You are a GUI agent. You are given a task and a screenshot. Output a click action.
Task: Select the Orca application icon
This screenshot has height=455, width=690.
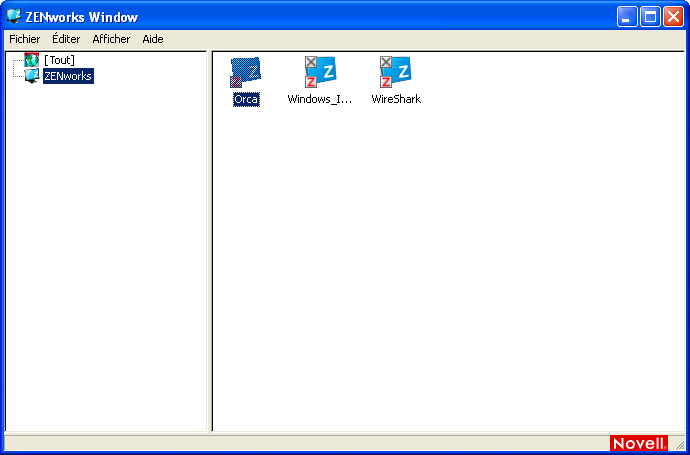(x=246, y=72)
